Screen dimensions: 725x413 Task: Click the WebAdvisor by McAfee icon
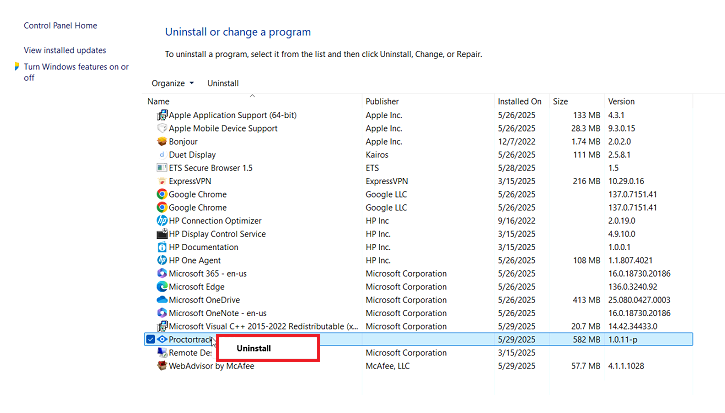click(162, 366)
